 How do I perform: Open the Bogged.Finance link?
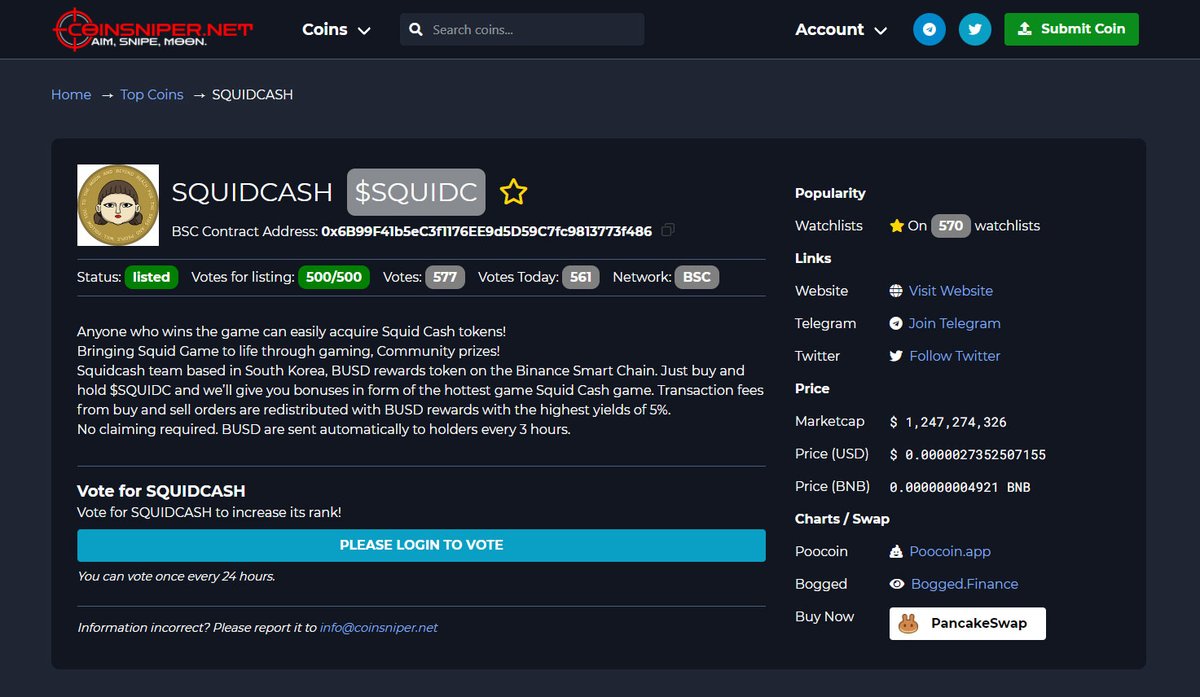[964, 584]
